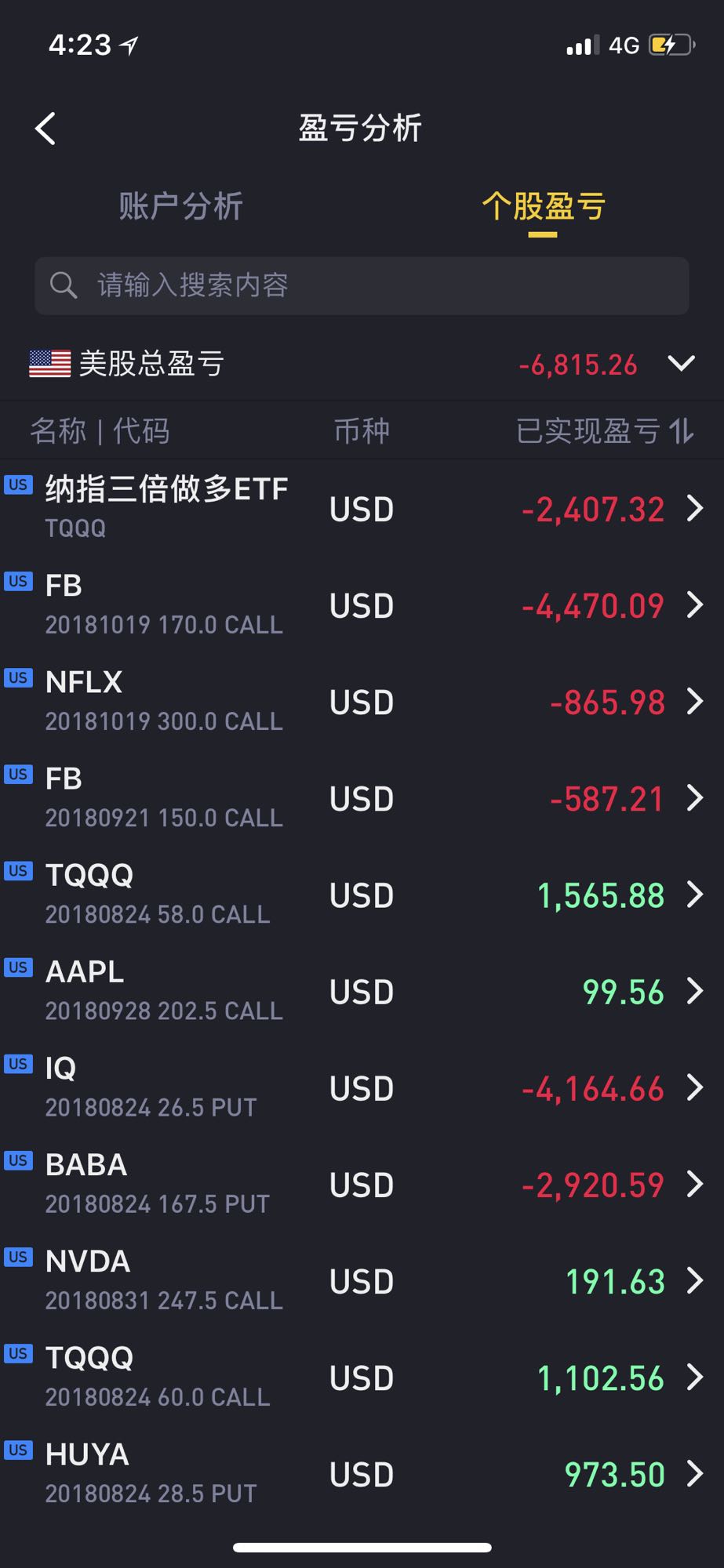Select the 个股盈亏 tab

pyautogui.click(x=543, y=207)
